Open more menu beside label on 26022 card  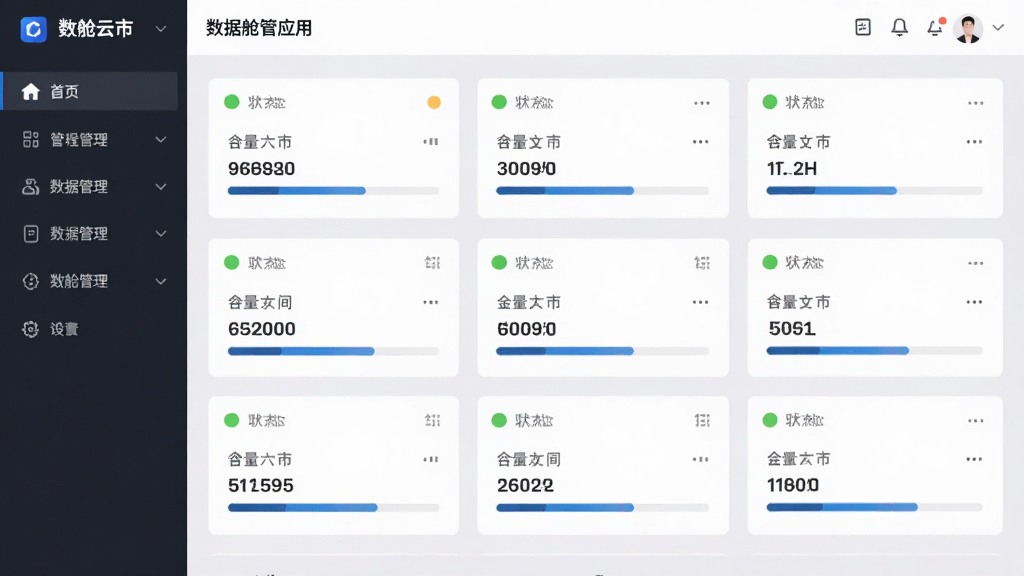pyautogui.click(x=701, y=460)
